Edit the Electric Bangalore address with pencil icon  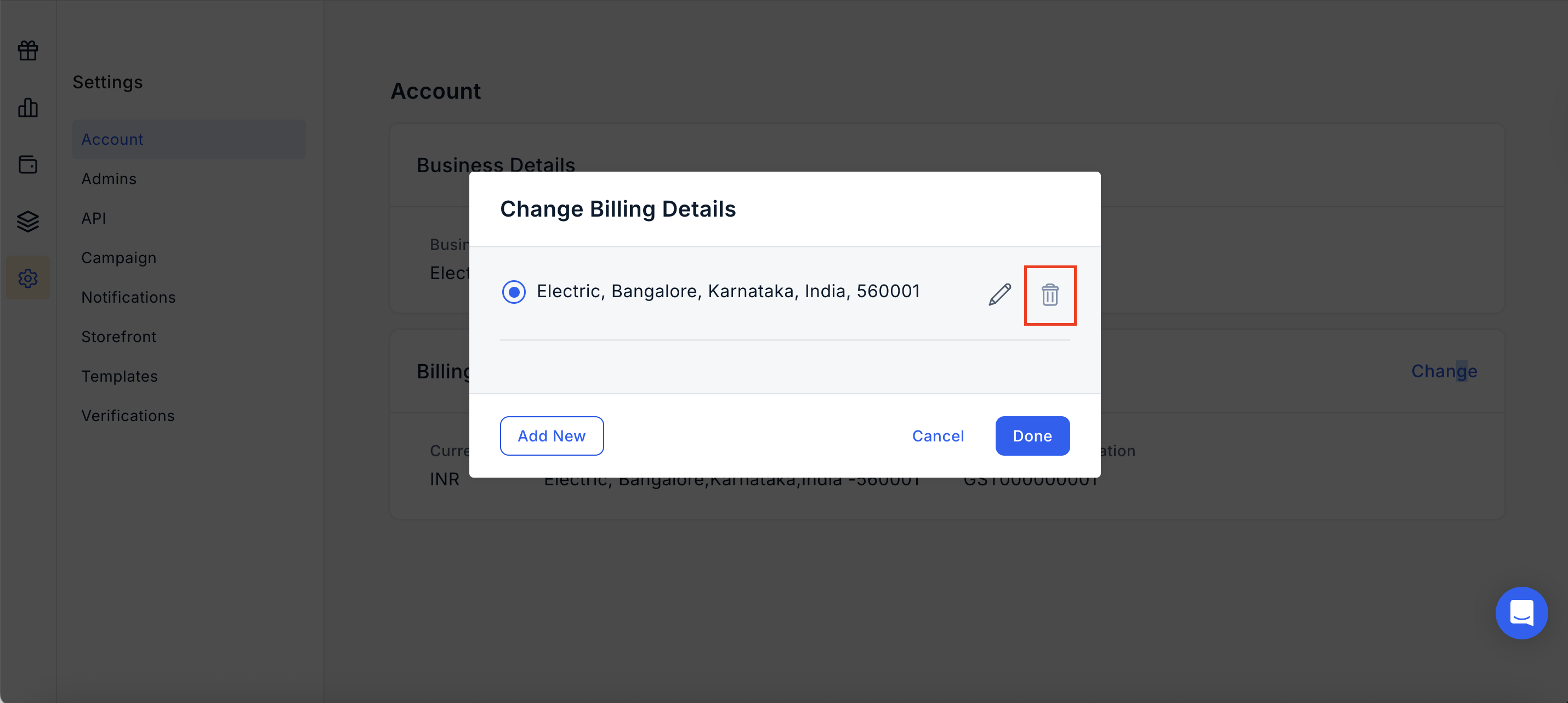pos(999,294)
